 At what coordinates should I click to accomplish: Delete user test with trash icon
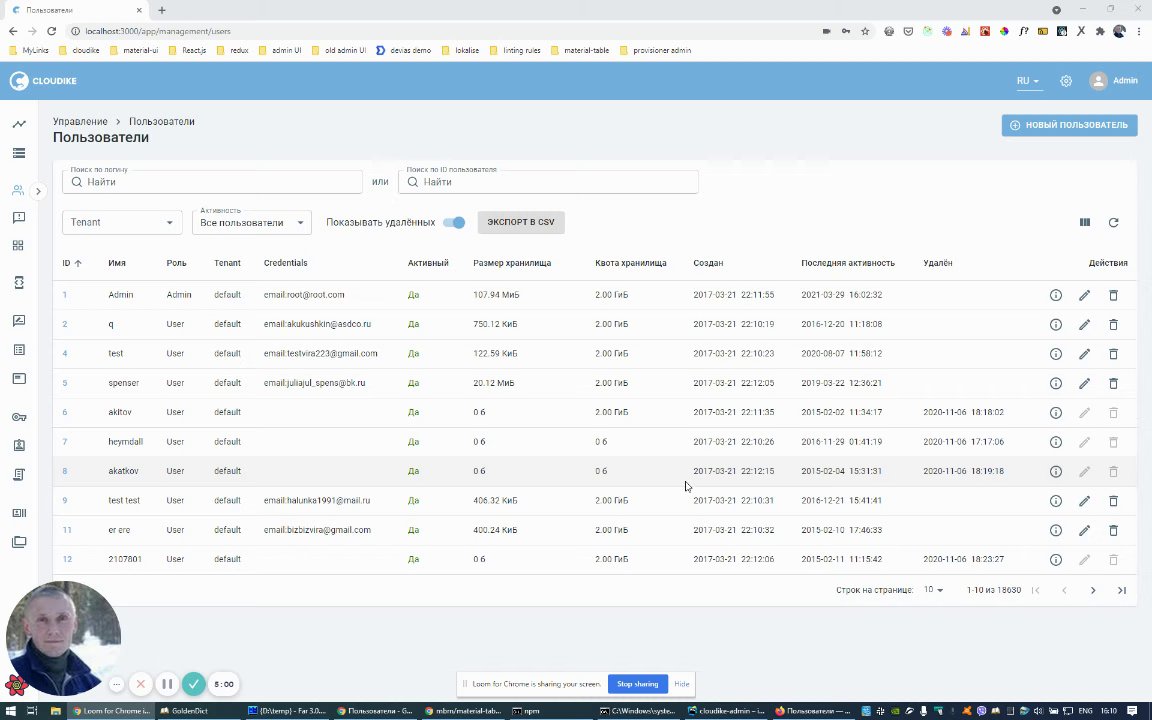[x=1113, y=353]
